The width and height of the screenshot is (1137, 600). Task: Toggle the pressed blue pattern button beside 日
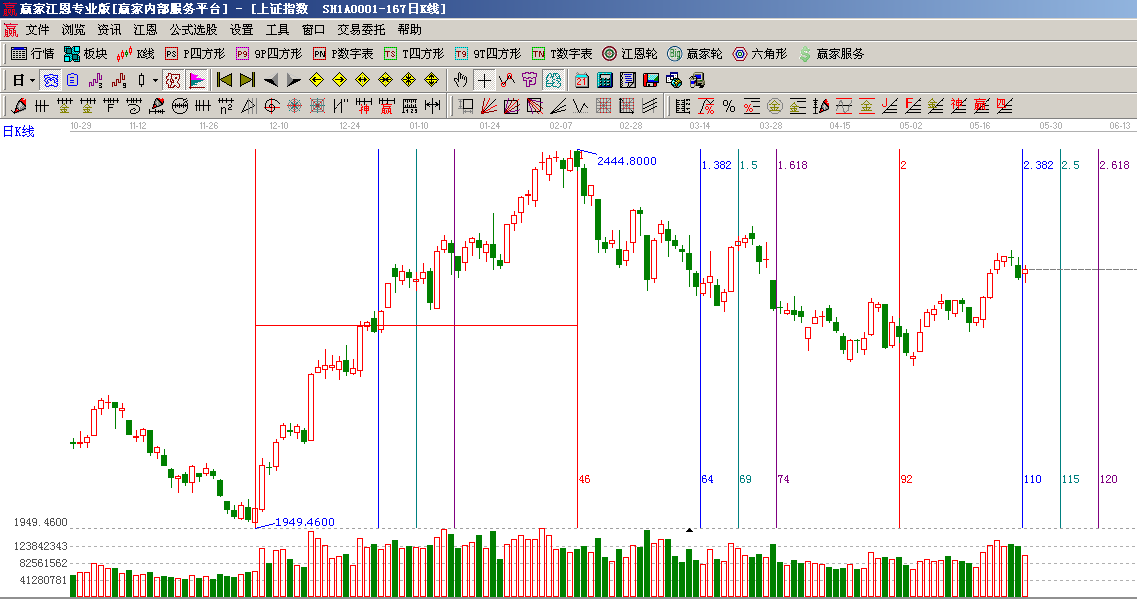coord(50,80)
